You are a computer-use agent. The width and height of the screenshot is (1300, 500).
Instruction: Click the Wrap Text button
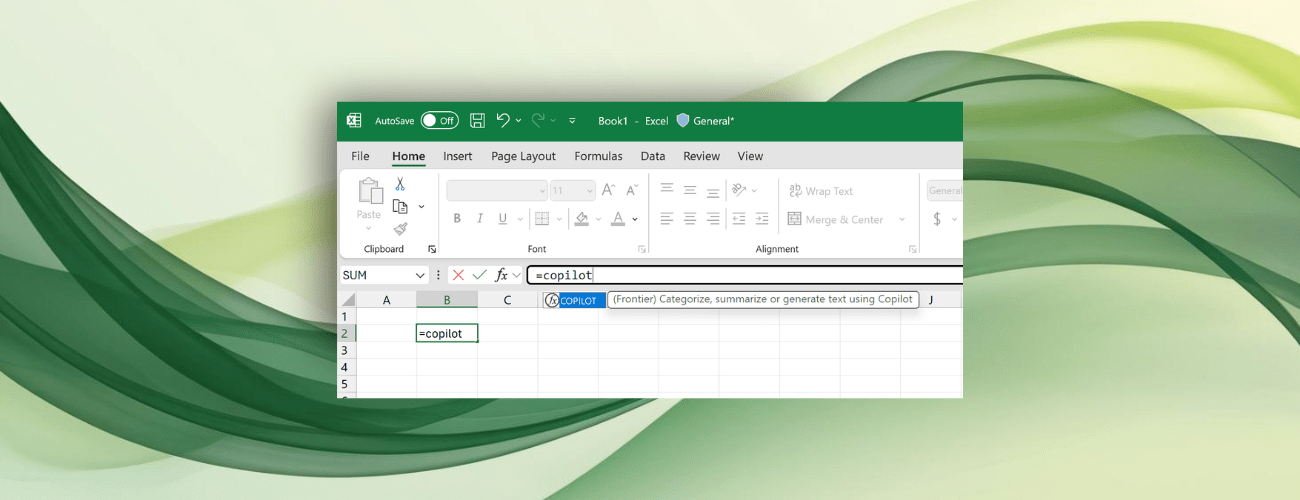point(820,191)
